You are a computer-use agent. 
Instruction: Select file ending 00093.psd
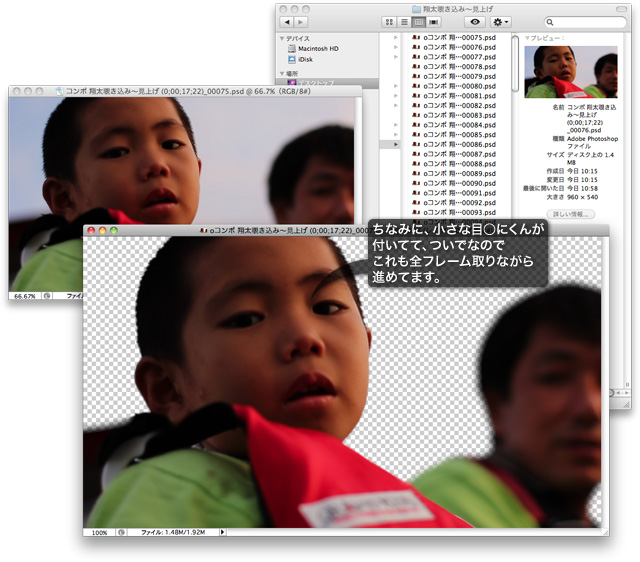click(454, 213)
